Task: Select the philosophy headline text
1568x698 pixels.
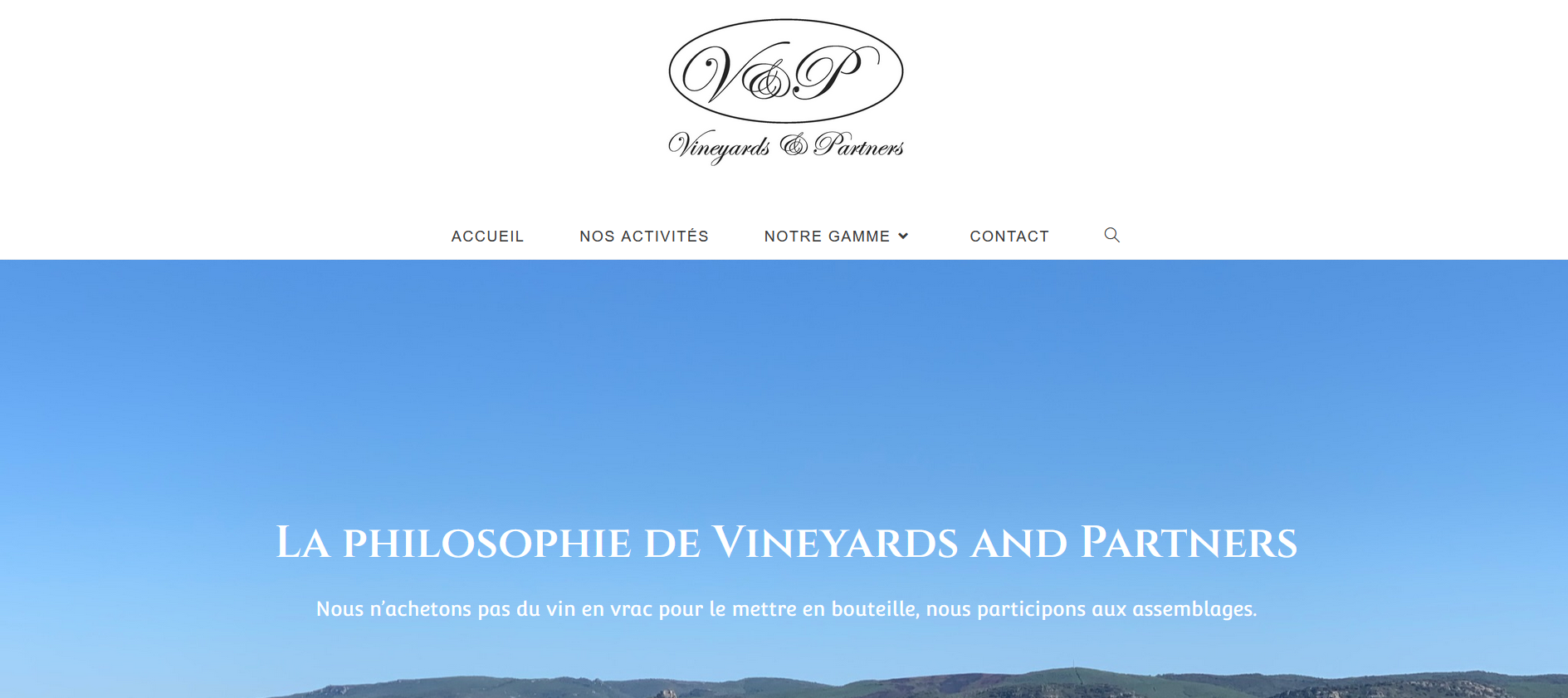Action: pos(786,543)
